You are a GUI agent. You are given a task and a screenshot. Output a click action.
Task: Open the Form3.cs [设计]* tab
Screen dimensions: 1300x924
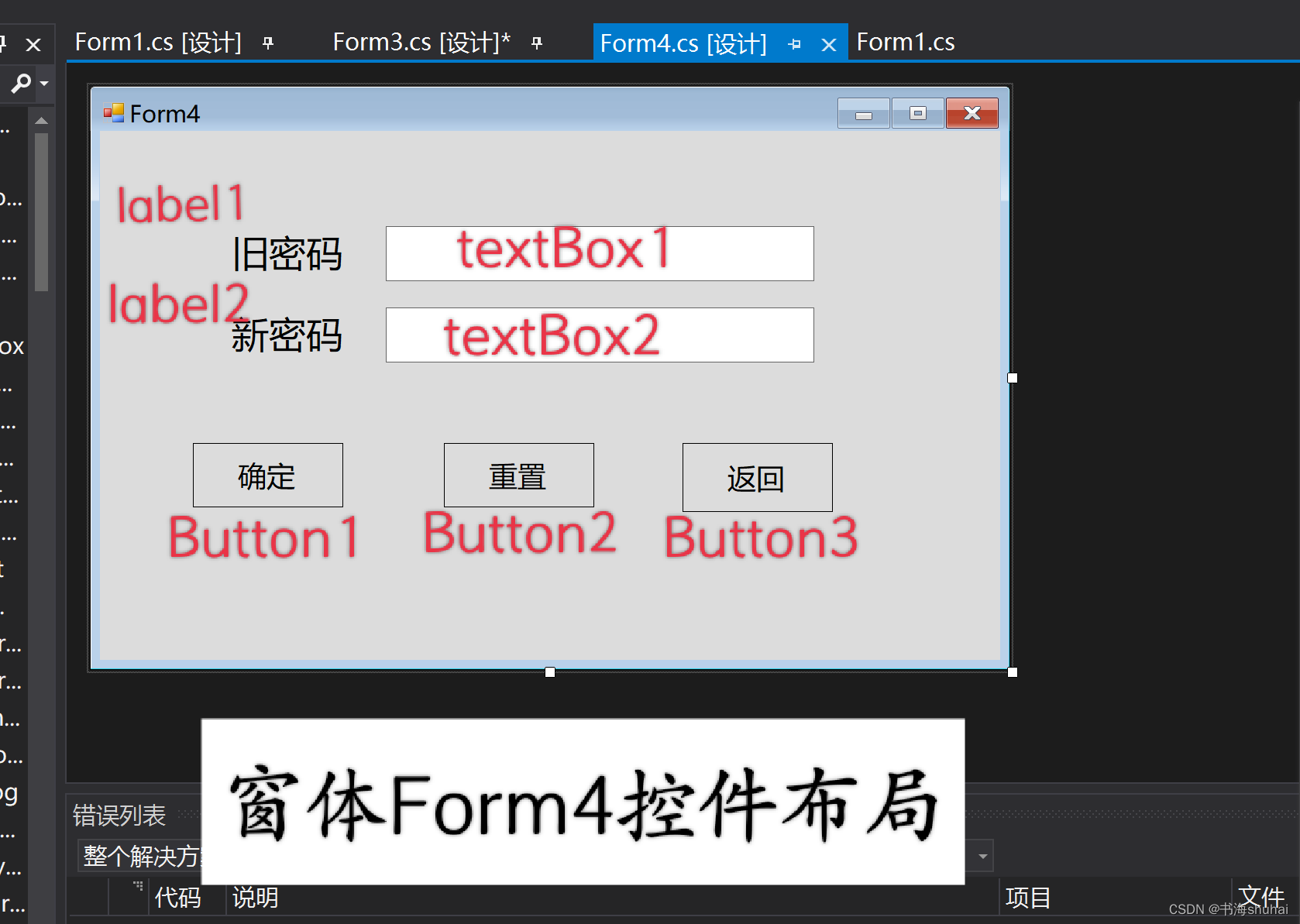click(421, 43)
